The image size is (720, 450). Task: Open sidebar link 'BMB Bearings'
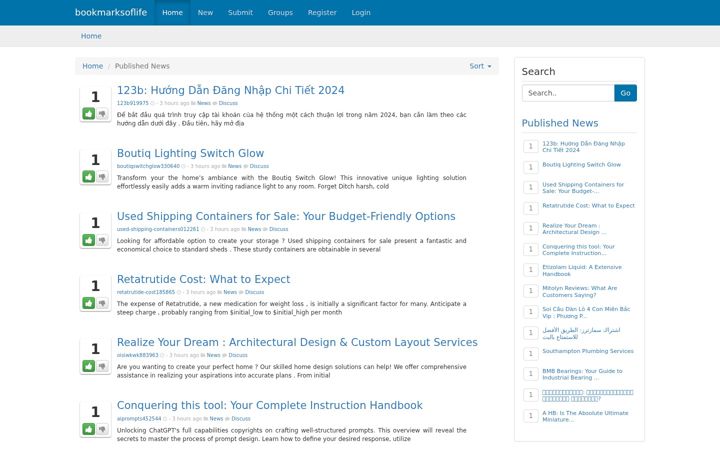582,374
